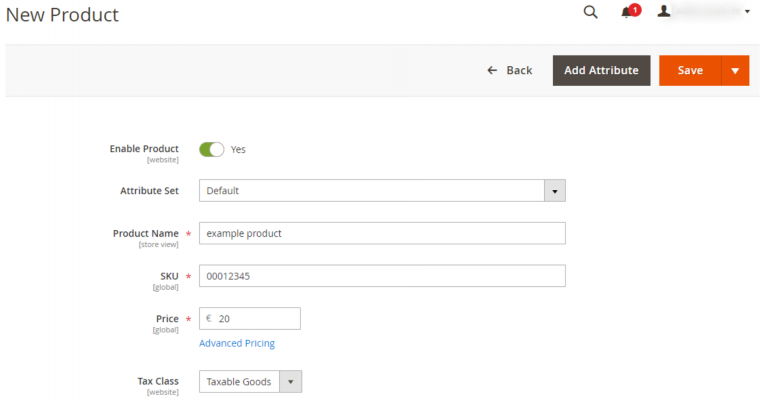Focus the Product Name text field
The image size is (768, 400).
[x=382, y=233]
